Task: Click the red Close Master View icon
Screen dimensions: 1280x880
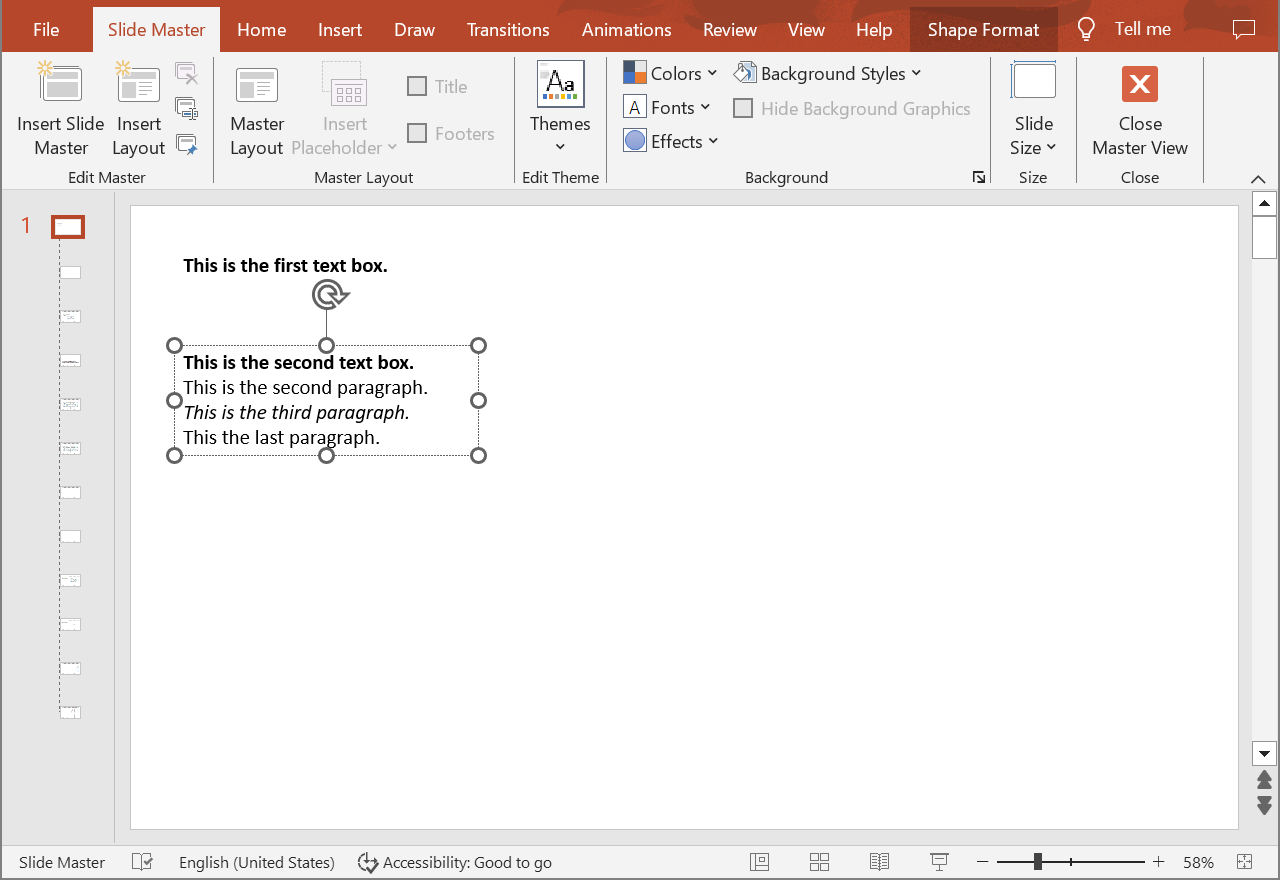Action: coord(1140,84)
